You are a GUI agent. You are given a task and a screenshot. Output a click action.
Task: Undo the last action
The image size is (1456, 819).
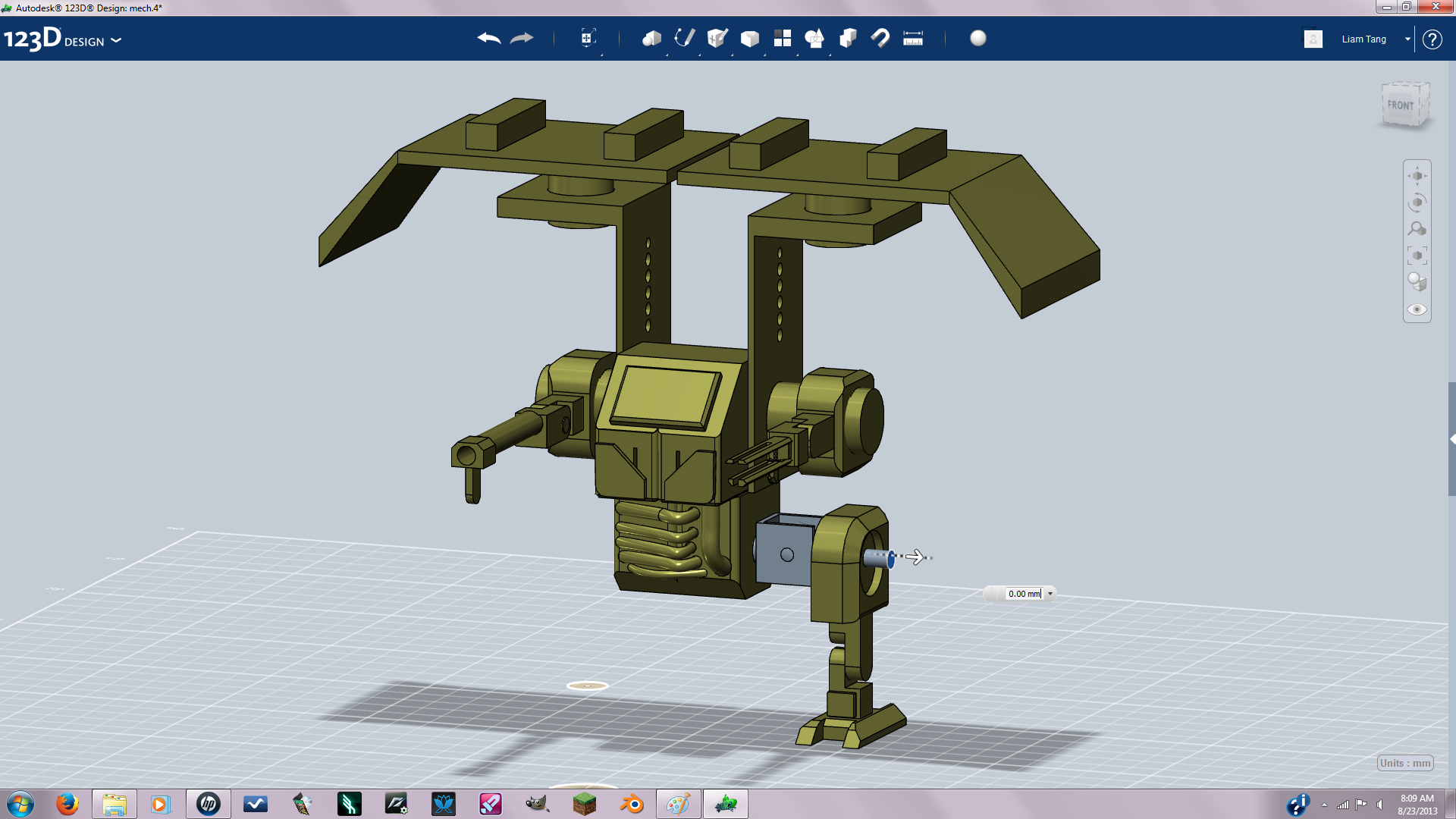click(489, 38)
